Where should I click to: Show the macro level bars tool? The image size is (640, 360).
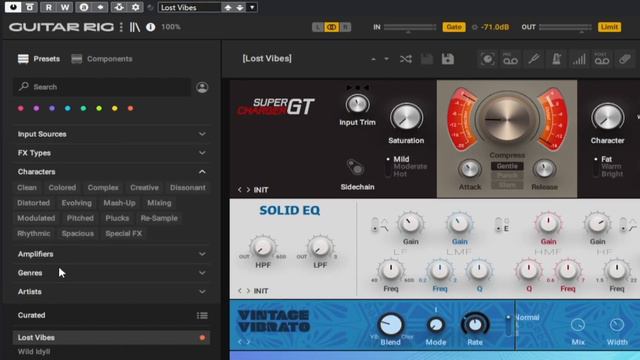click(579, 59)
